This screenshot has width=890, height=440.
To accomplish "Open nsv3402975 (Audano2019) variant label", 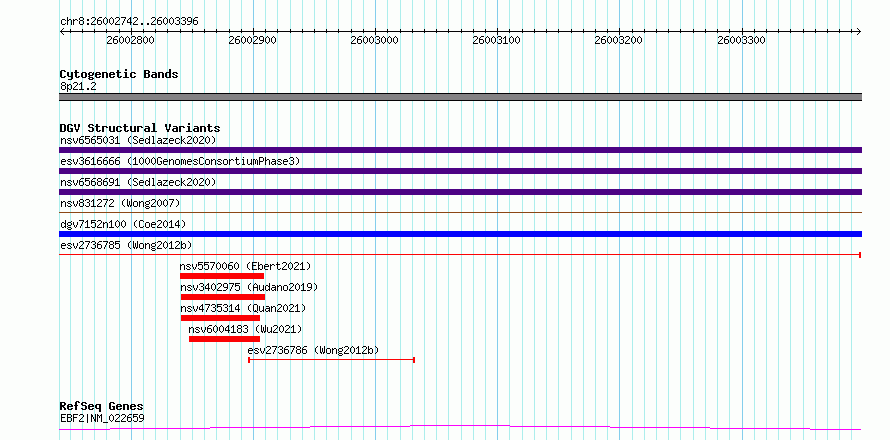I will (249, 287).
